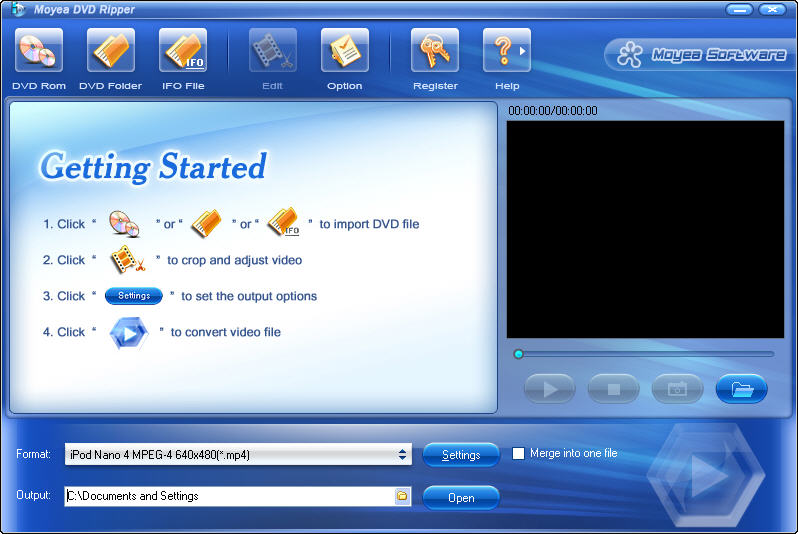
Task: Open the Help question mark icon
Action: [502, 50]
